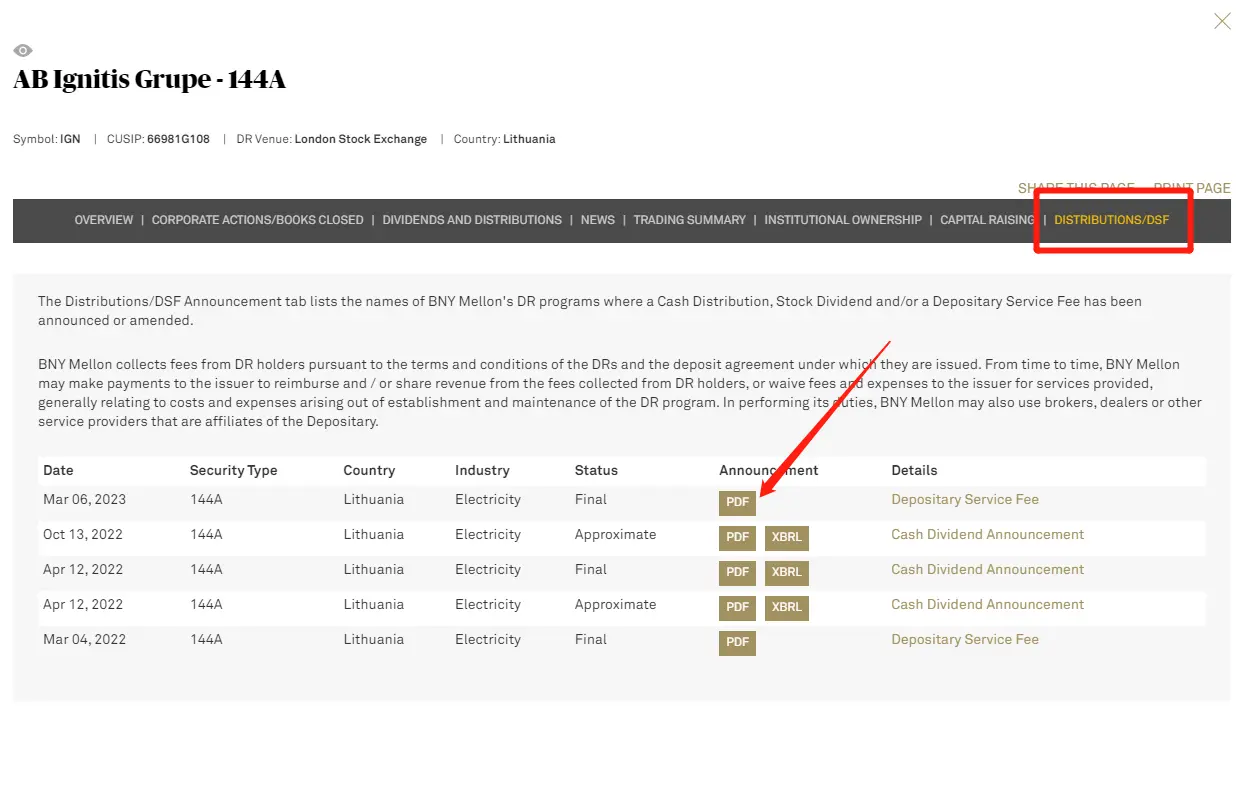The height and width of the screenshot is (801, 1245).
Task: View the Trading Summary tab
Action: tap(689, 220)
